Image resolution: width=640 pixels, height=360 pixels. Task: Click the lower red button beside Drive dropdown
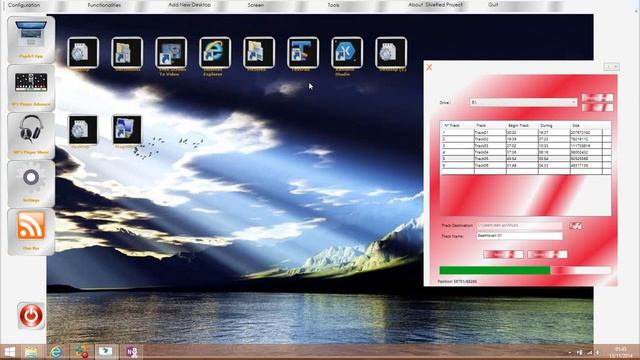click(x=597, y=107)
